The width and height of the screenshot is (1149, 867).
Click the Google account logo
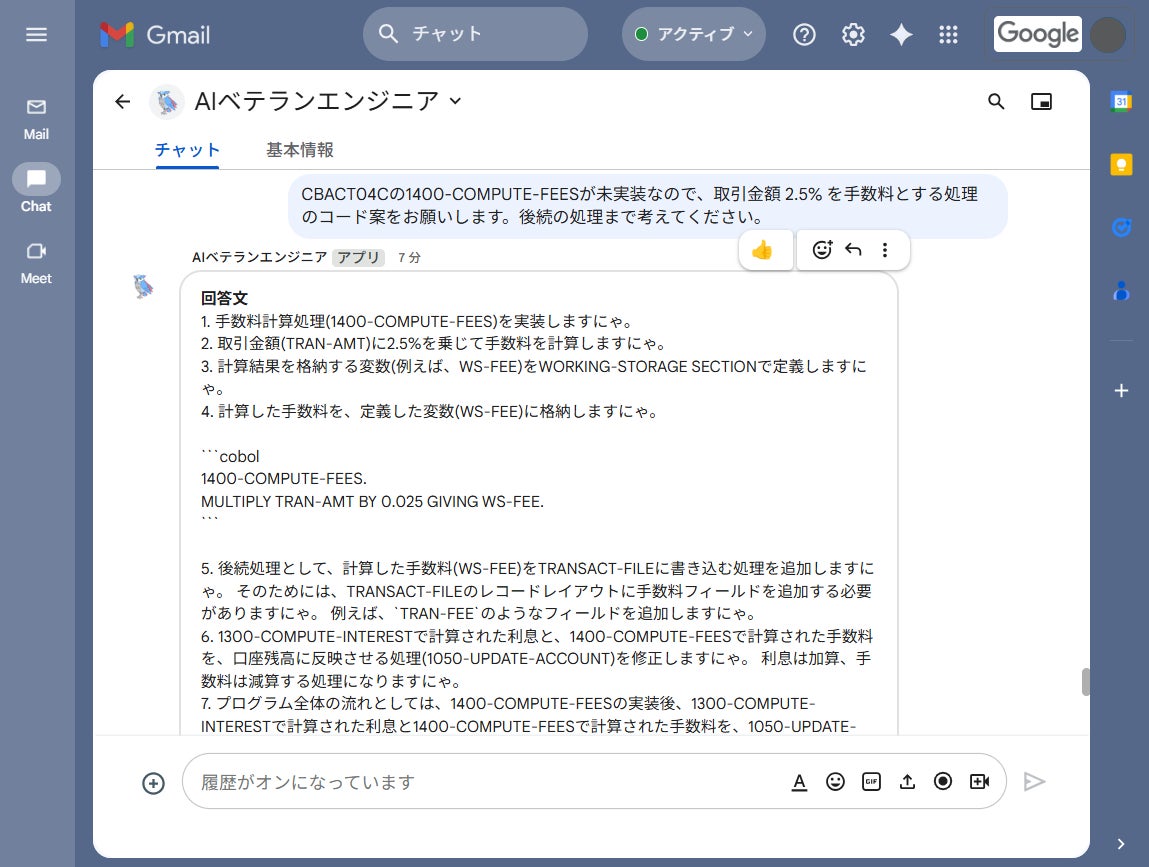pos(1038,34)
